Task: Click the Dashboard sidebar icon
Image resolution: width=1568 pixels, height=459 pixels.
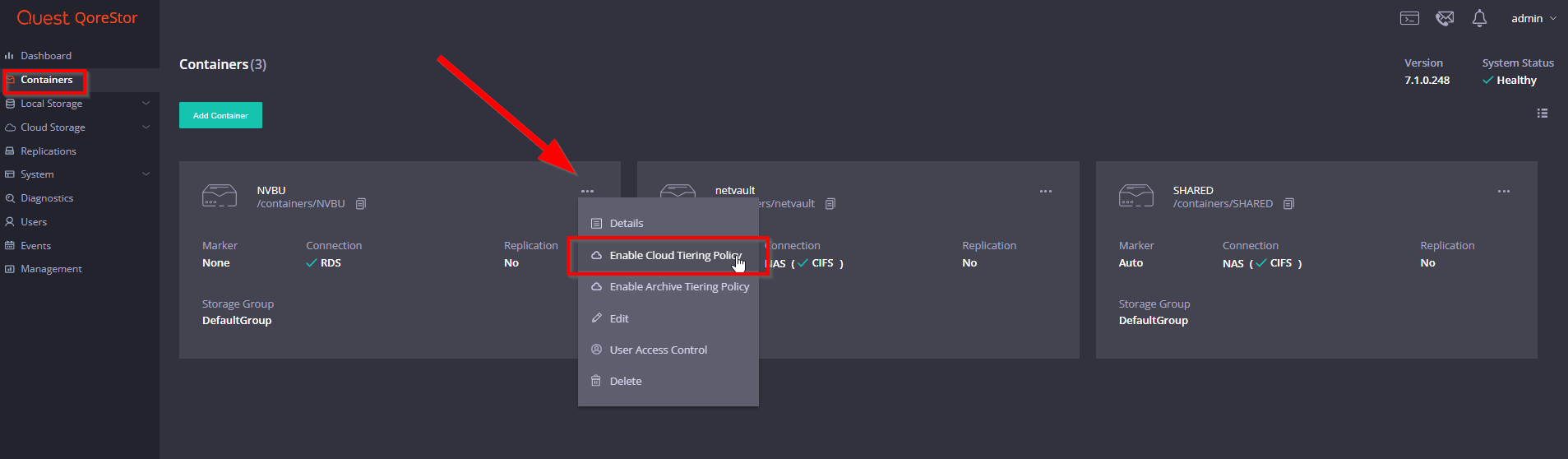Action: (x=10, y=56)
